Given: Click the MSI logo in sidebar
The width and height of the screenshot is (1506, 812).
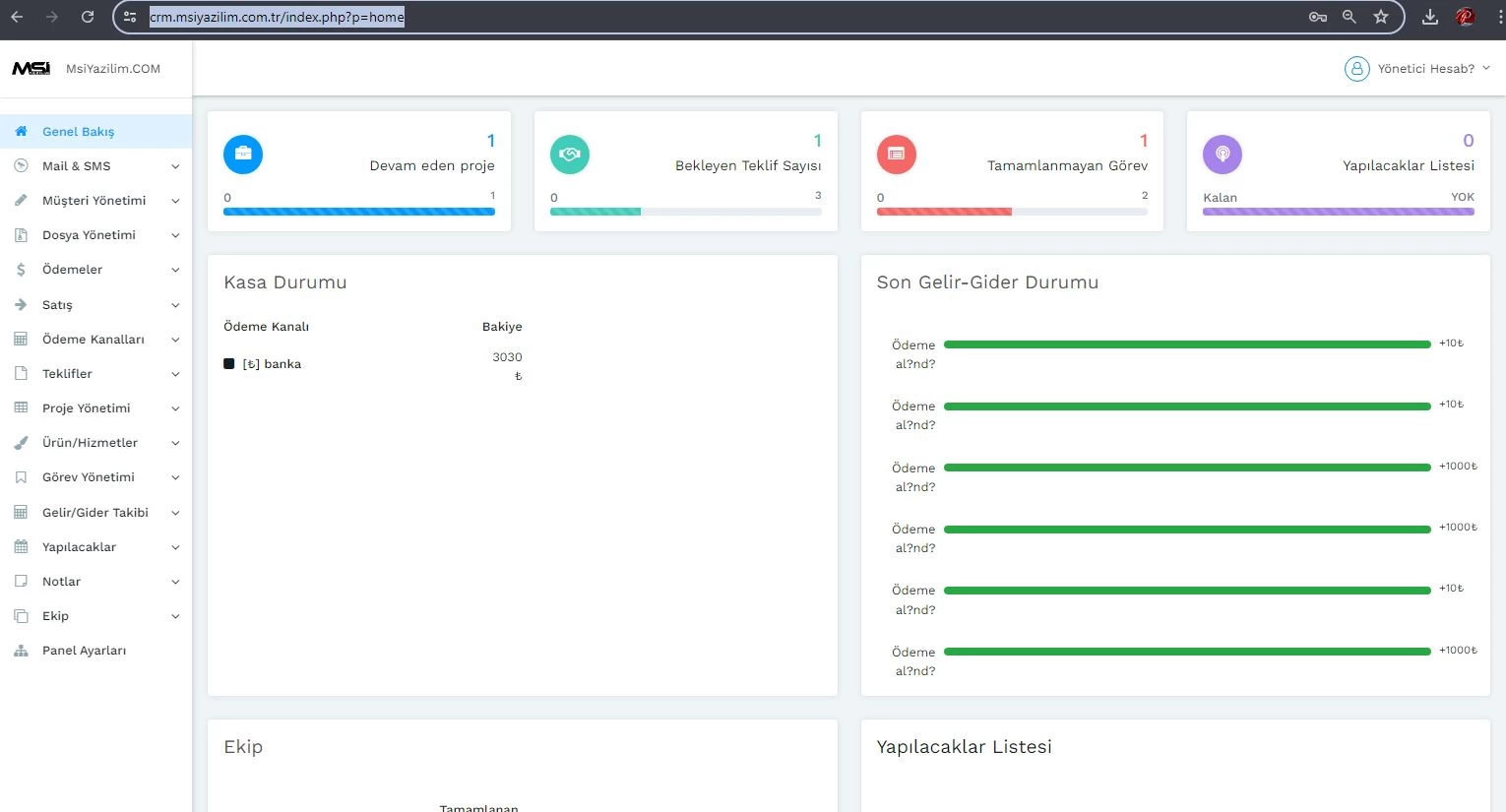Looking at the screenshot, I should click(x=31, y=69).
